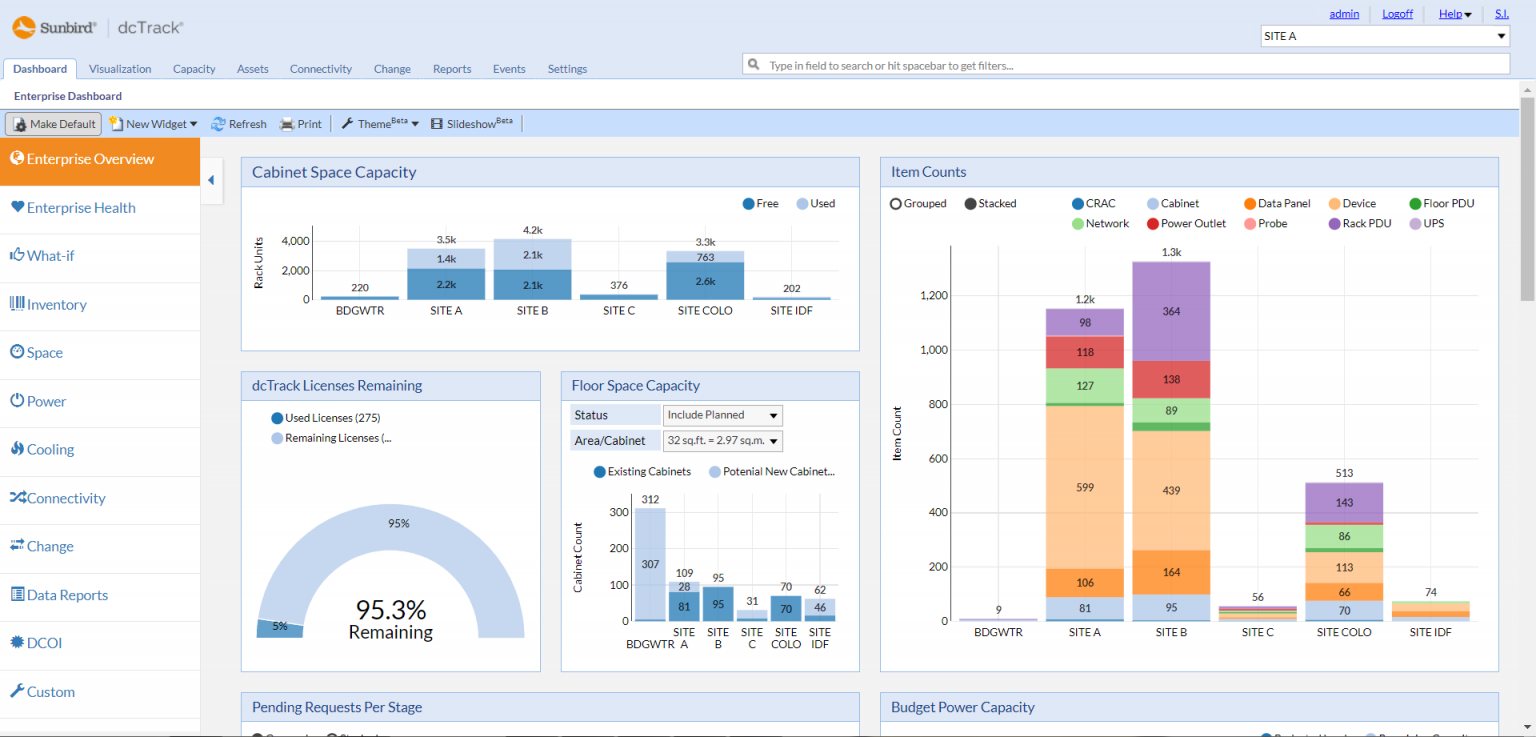1536x737 pixels.
Task: Click the globe icon beside Enterprise Overview
Action: [17, 158]
